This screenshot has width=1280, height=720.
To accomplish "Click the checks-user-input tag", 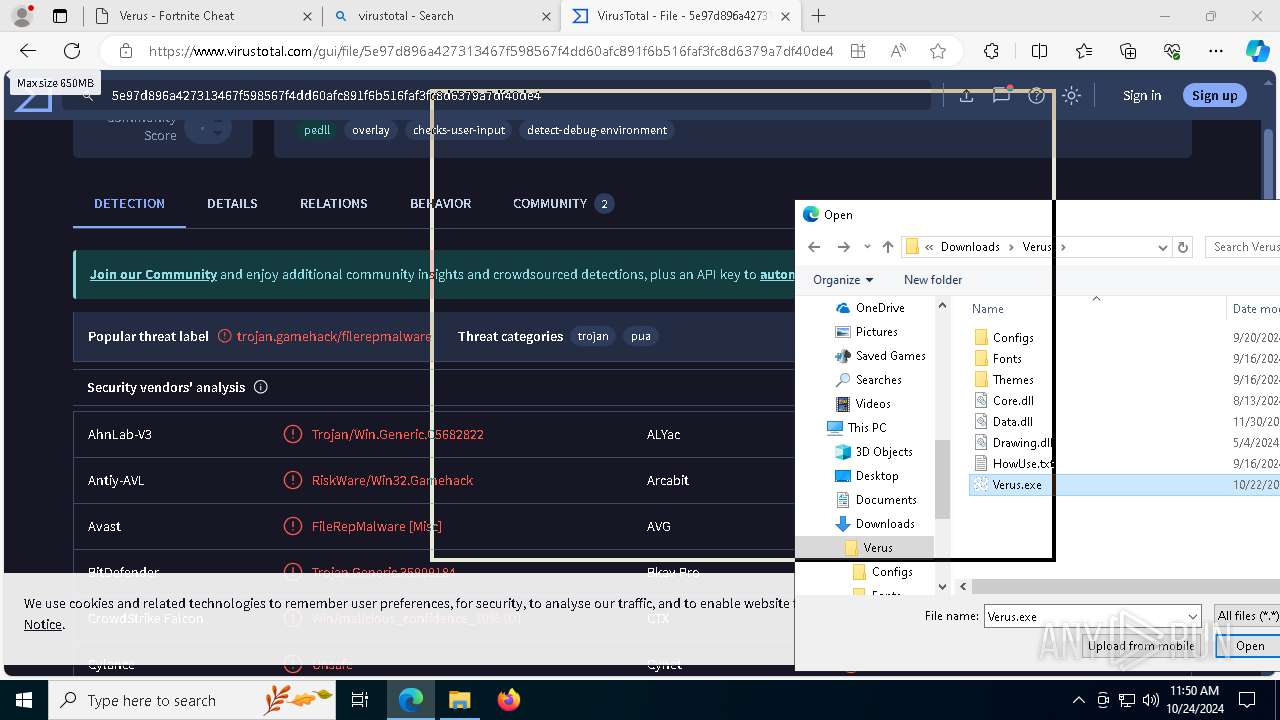I will pos(459,130).
